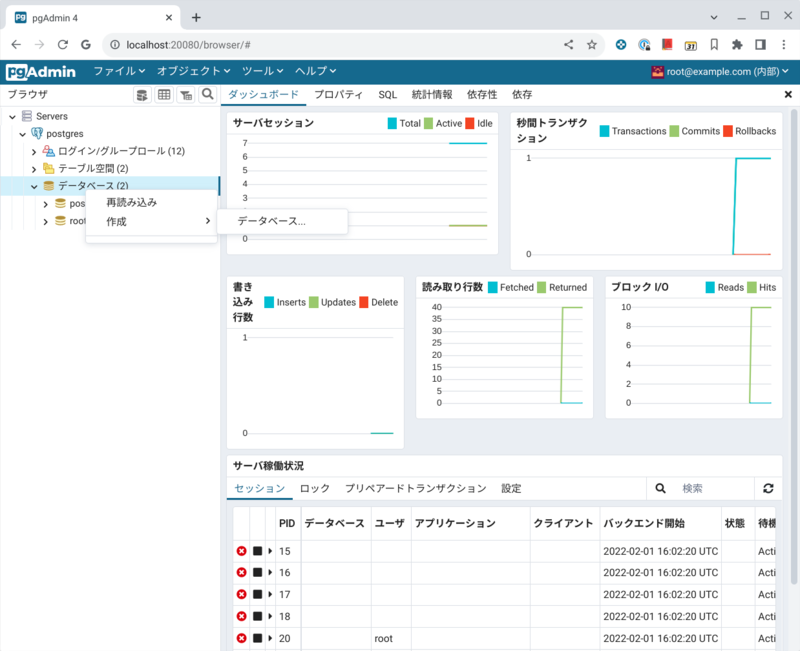Collapse the データベース (2) tree node
The image size is (800, 651).
pos(34,186)
